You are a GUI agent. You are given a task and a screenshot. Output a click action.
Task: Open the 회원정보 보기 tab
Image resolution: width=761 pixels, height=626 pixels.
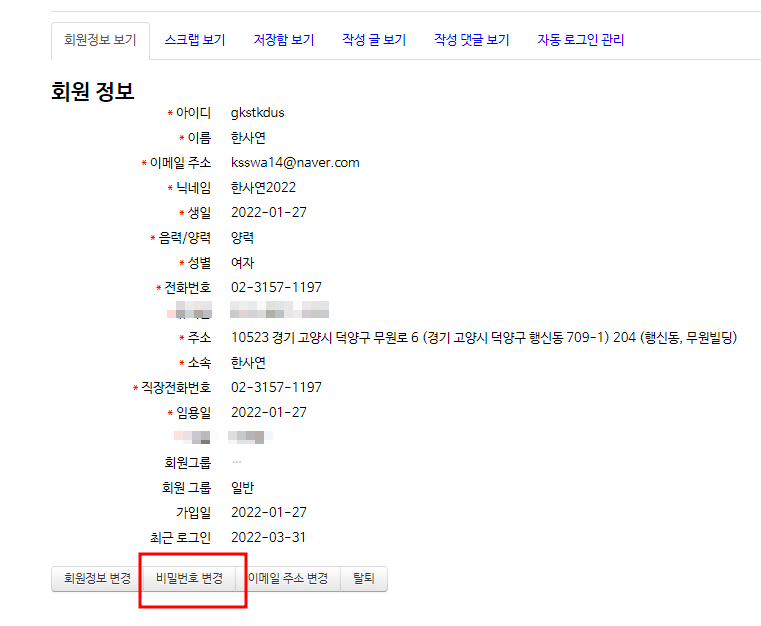[x=100, y=40]
